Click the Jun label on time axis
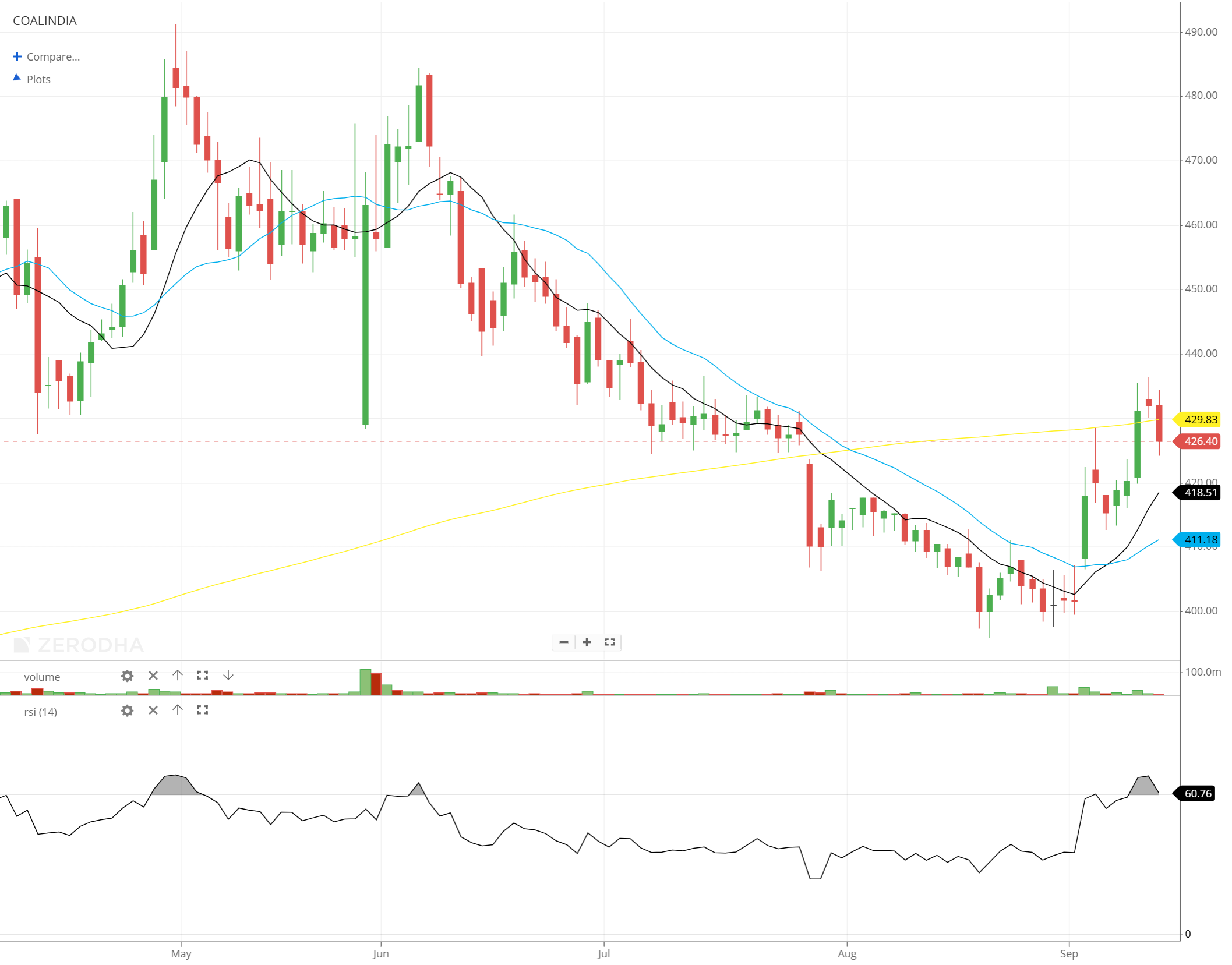This screenshot has width=1232, height=965. (380, 953)
